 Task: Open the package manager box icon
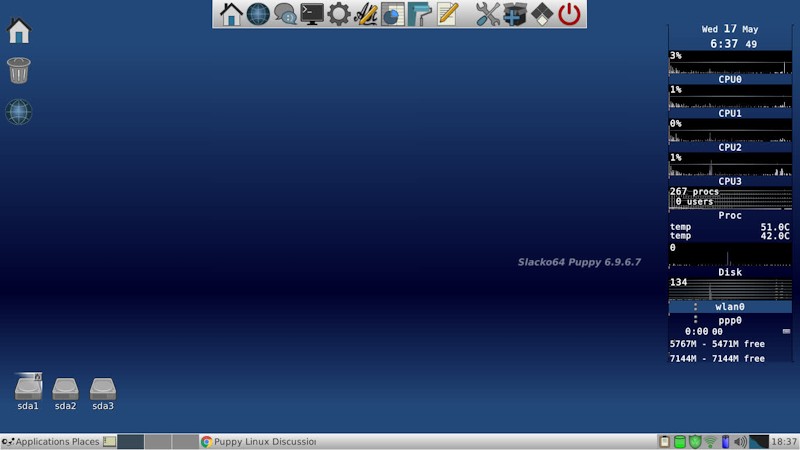coord(514,14)
